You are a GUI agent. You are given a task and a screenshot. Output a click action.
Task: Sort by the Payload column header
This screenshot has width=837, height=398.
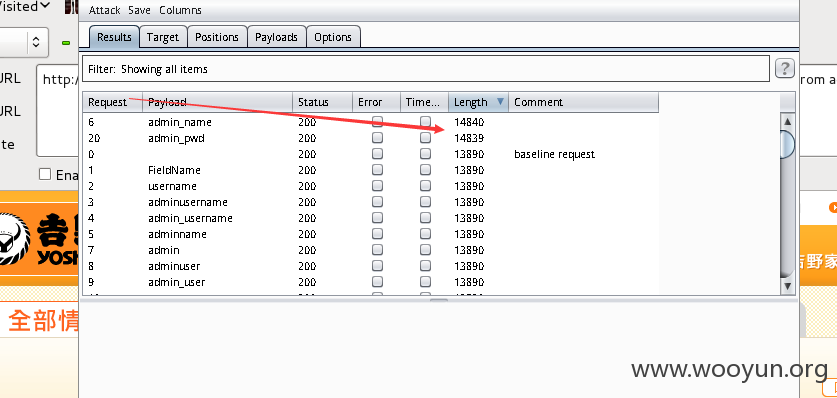217,102
